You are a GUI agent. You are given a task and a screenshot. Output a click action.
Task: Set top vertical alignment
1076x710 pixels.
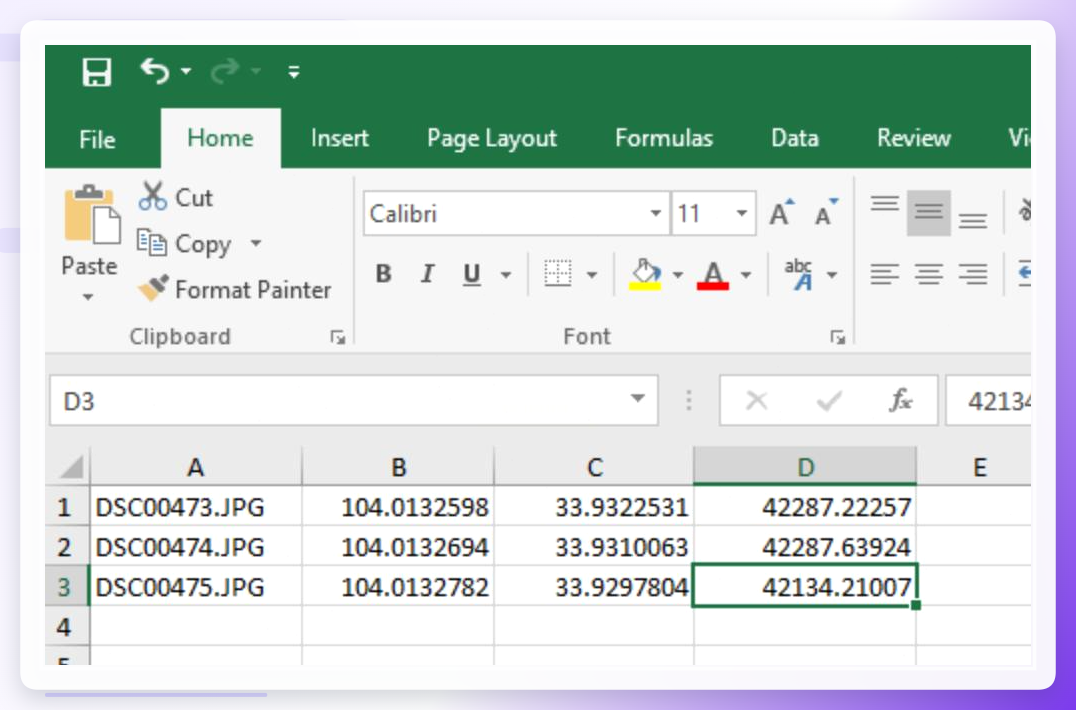coord(885,204)
